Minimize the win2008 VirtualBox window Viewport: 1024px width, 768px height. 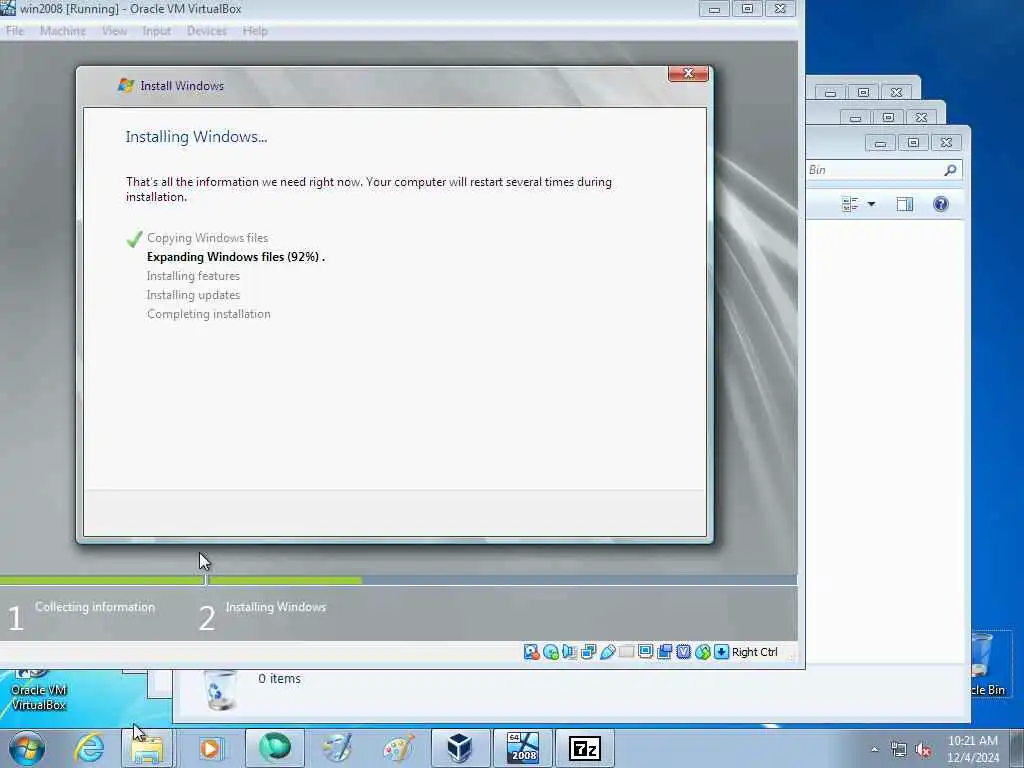[714, 9]
